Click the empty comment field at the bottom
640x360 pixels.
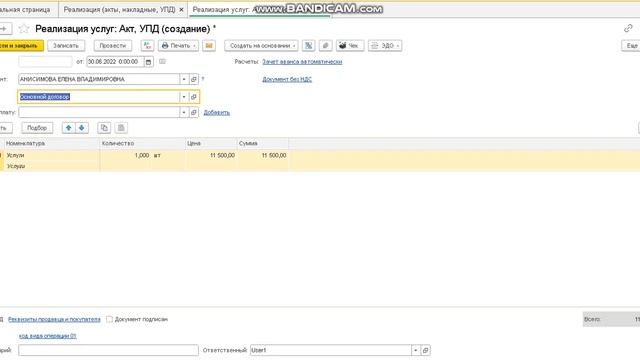tap(108, 350)
